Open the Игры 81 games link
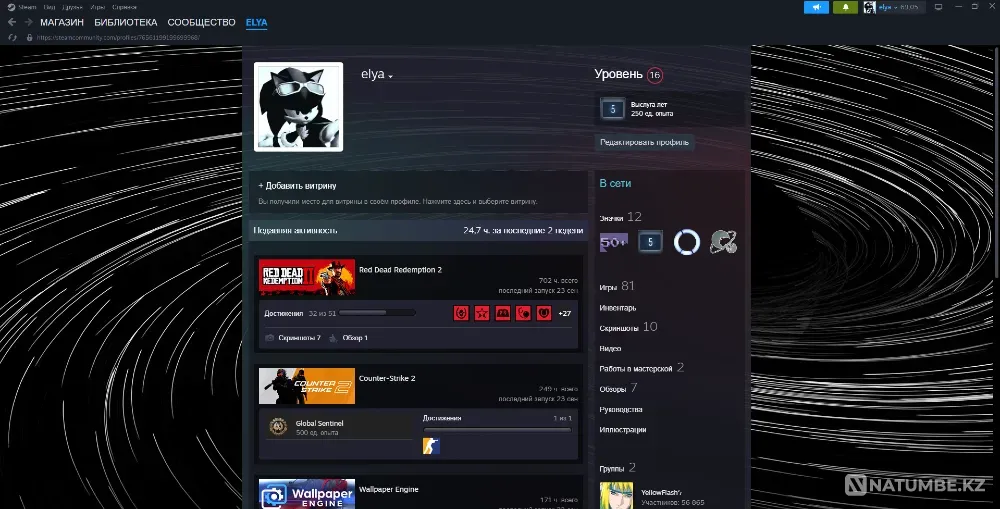The width and height of the screenshot is (1000, 509). [617, 286]
